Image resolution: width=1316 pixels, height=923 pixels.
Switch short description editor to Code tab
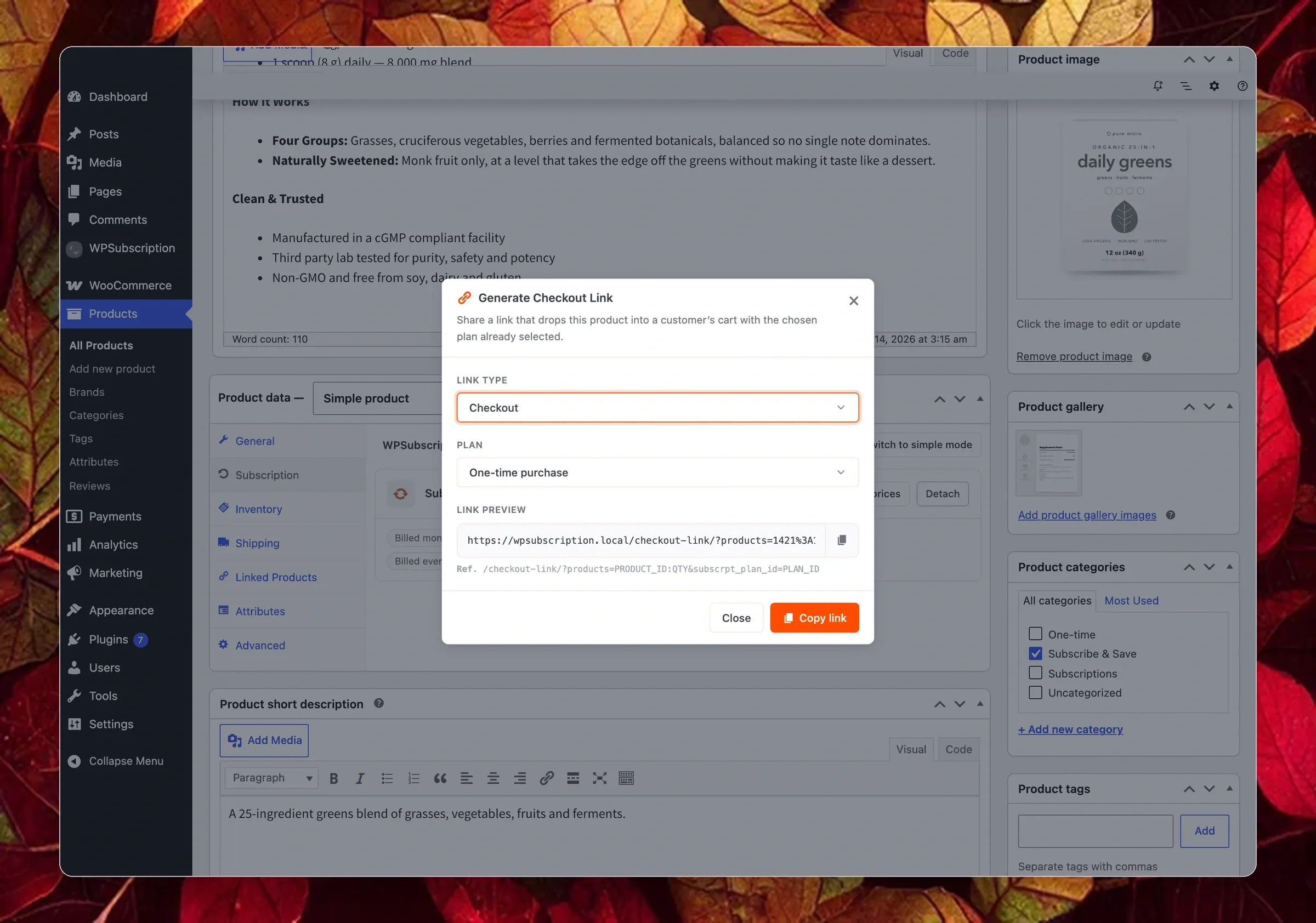[958, 749]
